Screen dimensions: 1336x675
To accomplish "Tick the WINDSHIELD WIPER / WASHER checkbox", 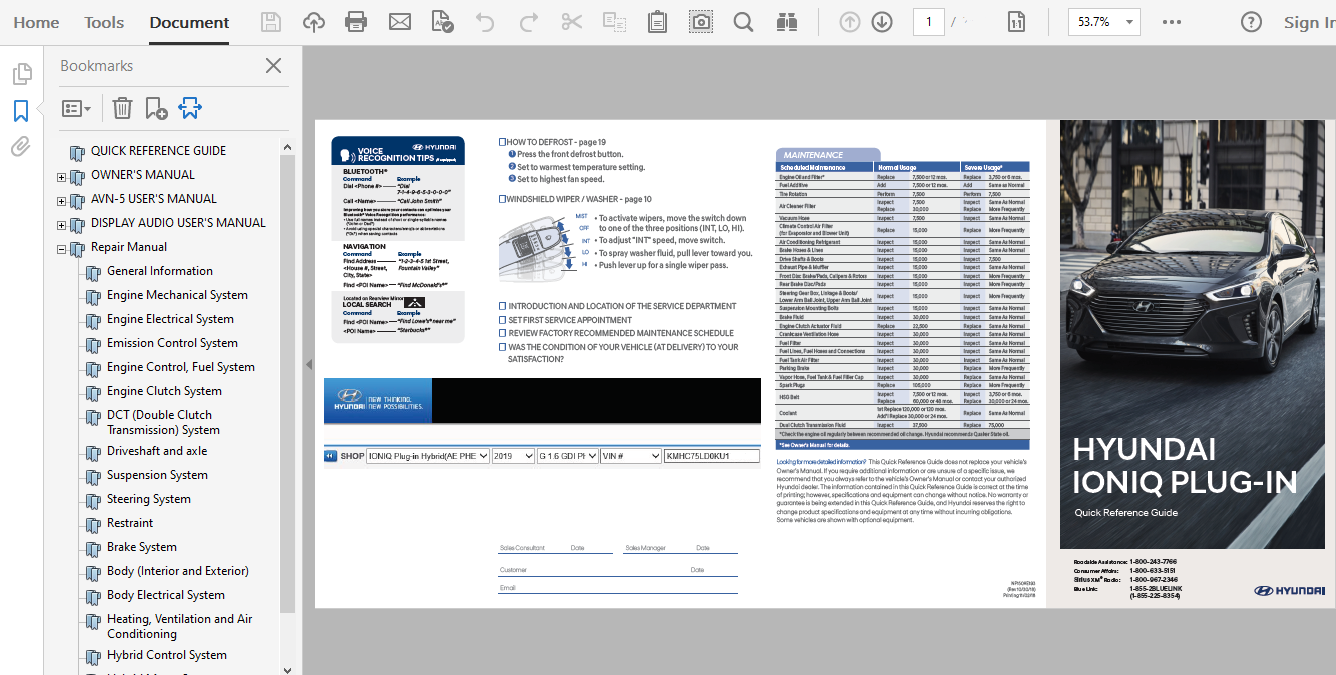I will point(503,199).
